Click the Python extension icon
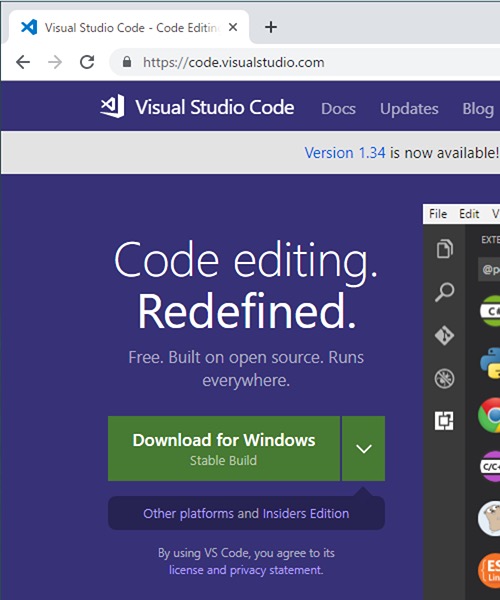Viewport: 500px width, 600px height. pyautogui.click(x=490, y=362)
